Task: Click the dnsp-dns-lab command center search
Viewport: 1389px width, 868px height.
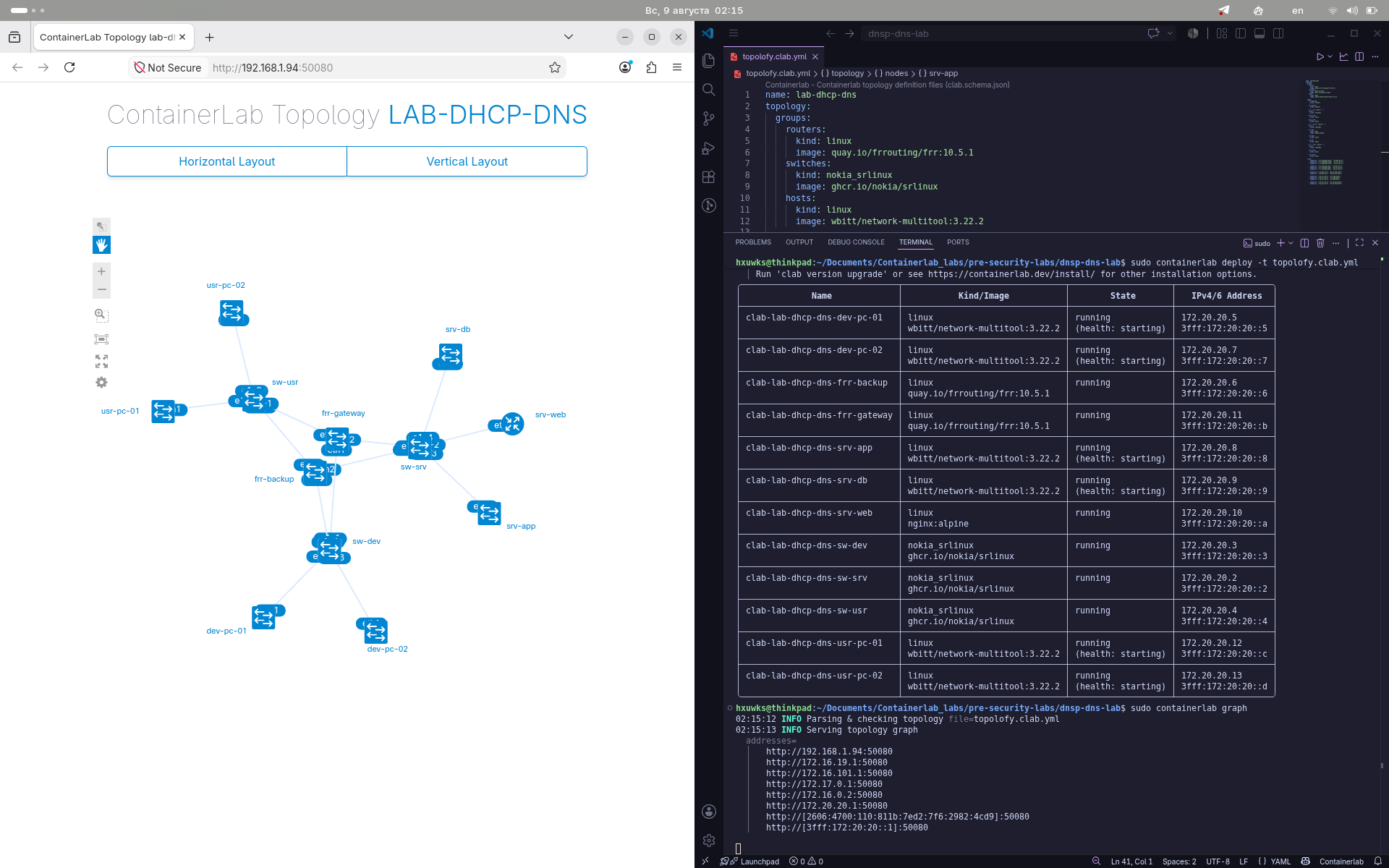Action: [998, 33]
